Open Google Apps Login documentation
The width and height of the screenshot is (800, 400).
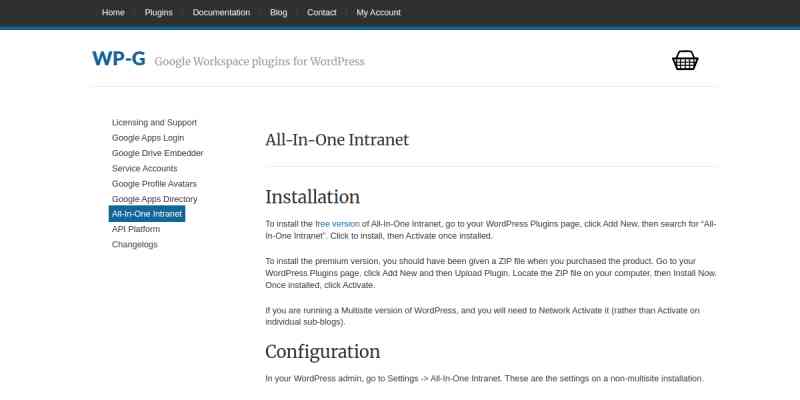coord(148,138)
